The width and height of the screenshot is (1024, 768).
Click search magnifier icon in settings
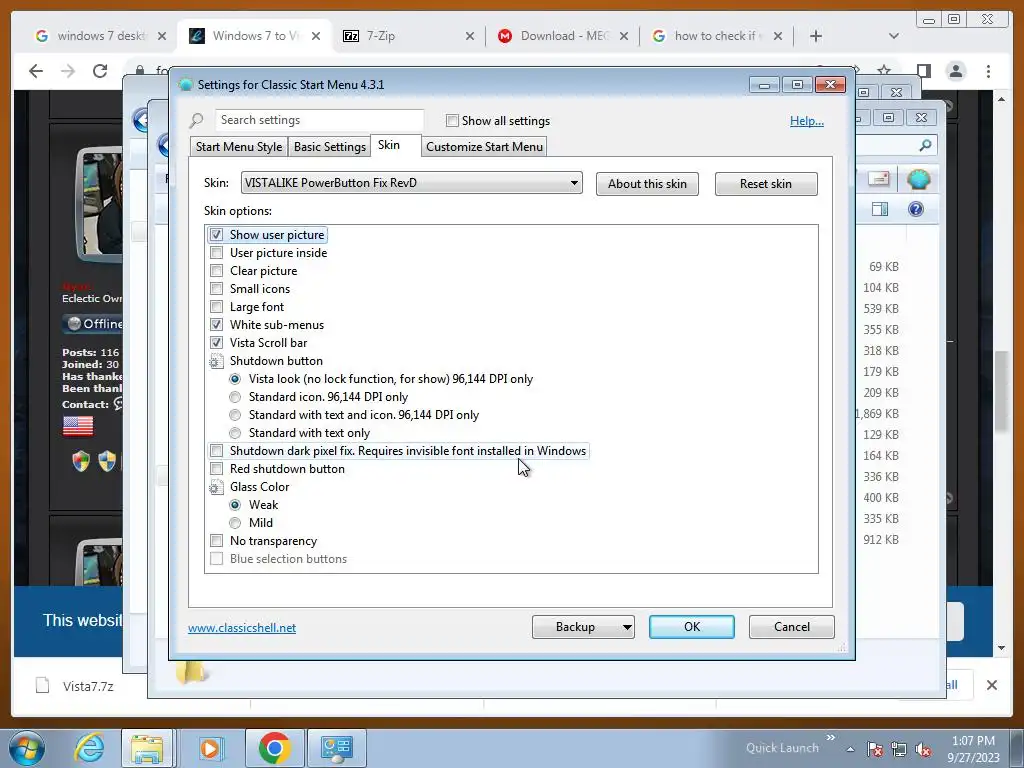pos(197,120)
